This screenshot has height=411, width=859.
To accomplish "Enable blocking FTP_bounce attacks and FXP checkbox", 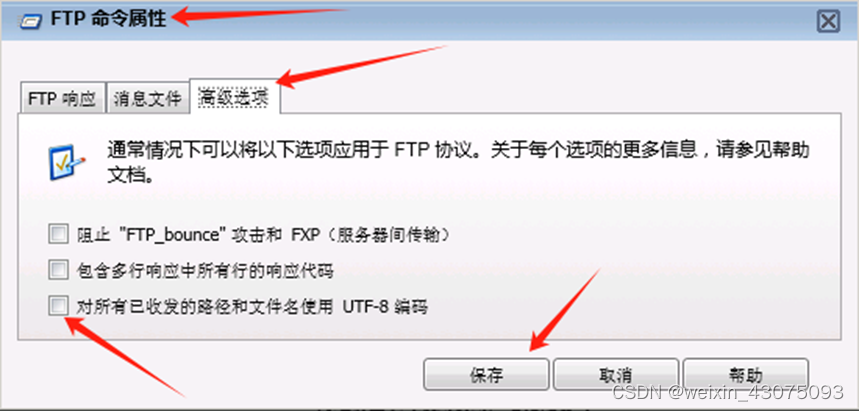I will [58, 234].
